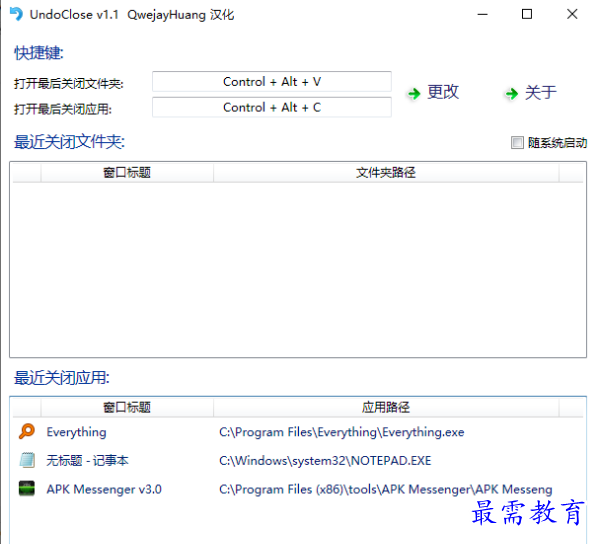Image resolution: width=593 pixels, height=544 pixels.
Task: Click the 最近关闭文件夹 section heading
Action: click(x=70, y=142)
